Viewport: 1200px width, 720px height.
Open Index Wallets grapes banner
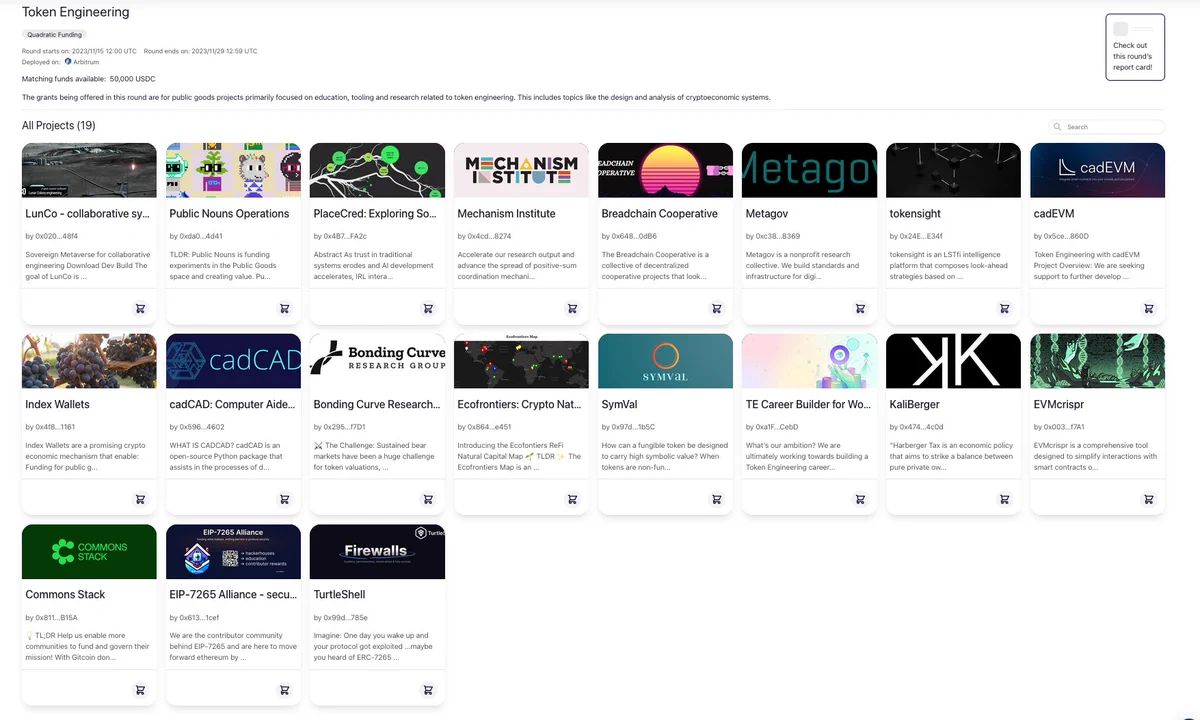click(89, 361)
